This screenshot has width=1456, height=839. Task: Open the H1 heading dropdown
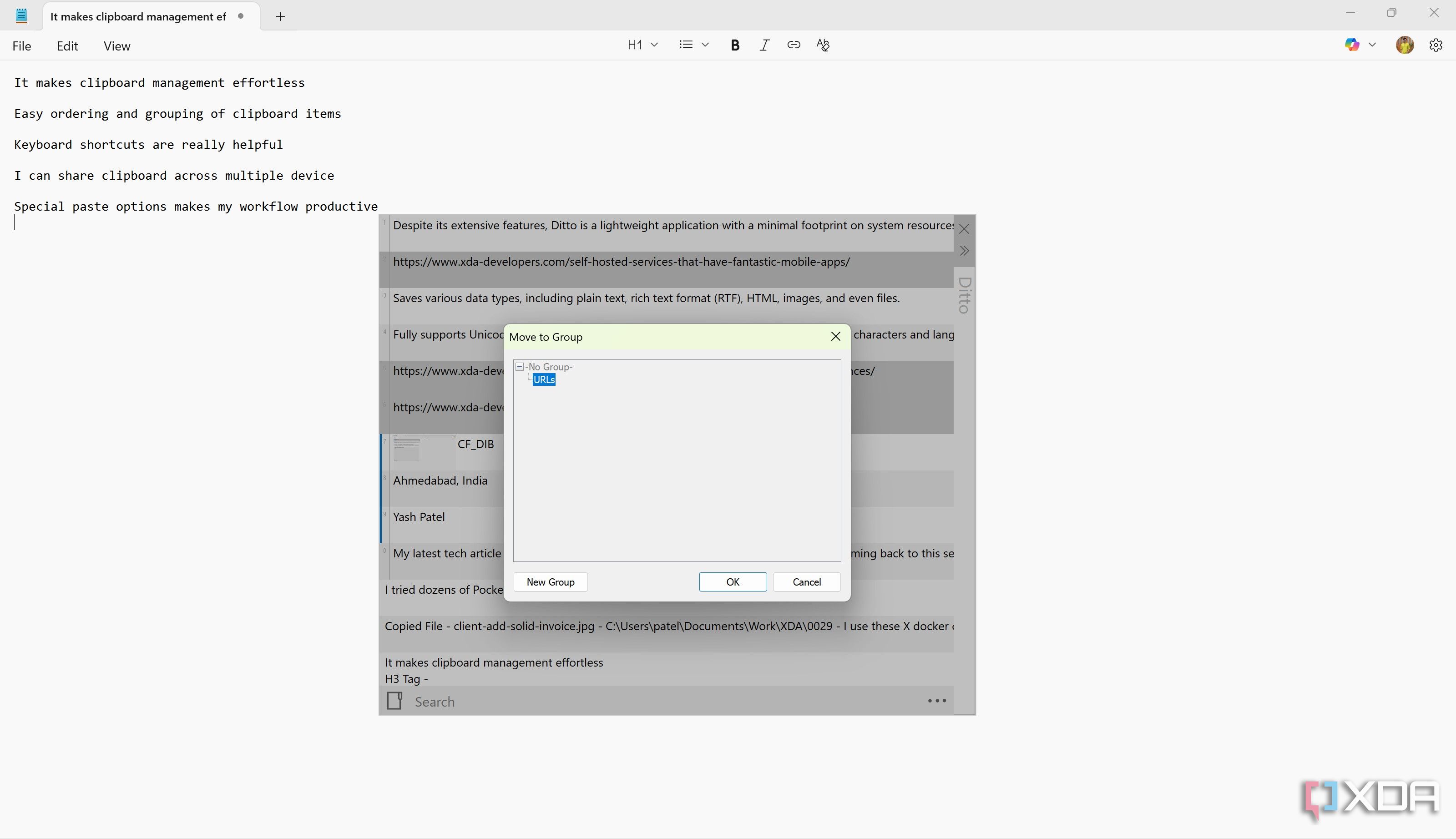[642, 45]
